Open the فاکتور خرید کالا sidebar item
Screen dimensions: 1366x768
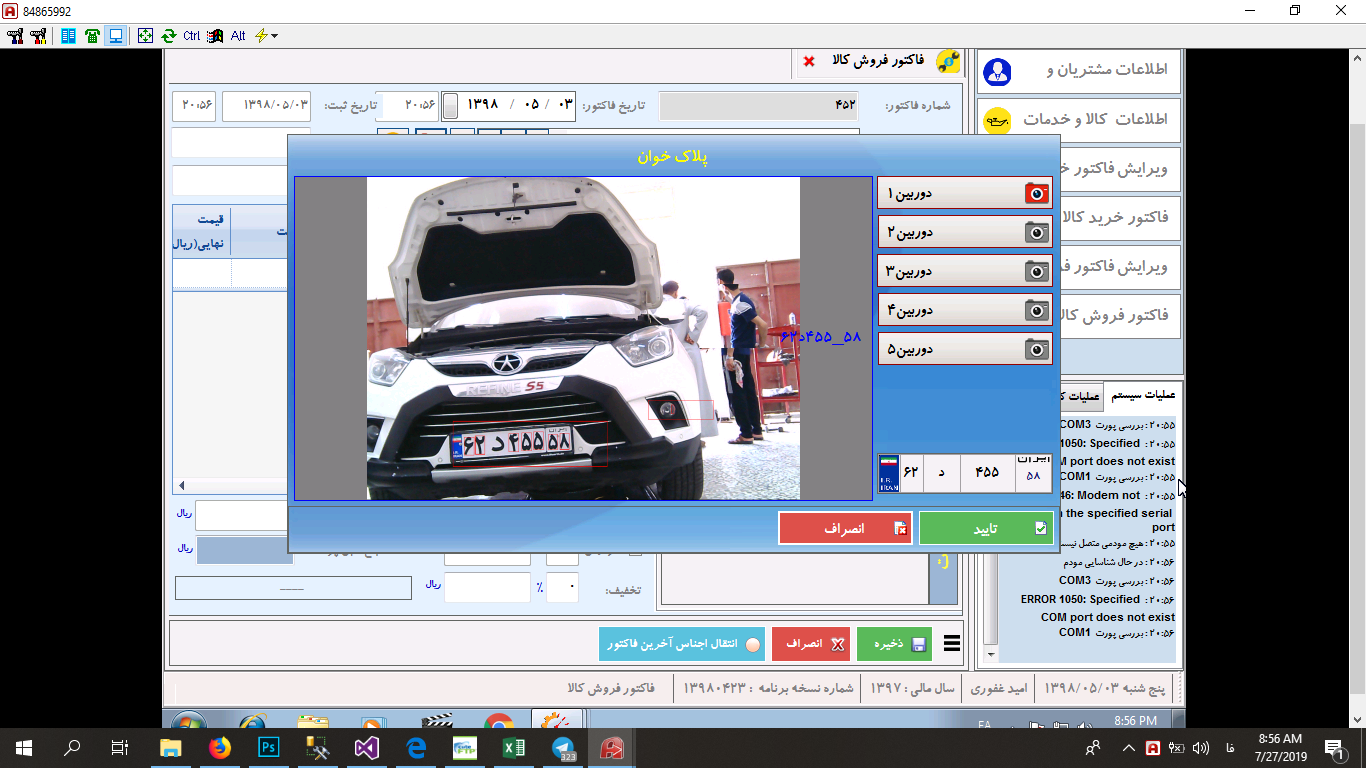[1120, 217]
